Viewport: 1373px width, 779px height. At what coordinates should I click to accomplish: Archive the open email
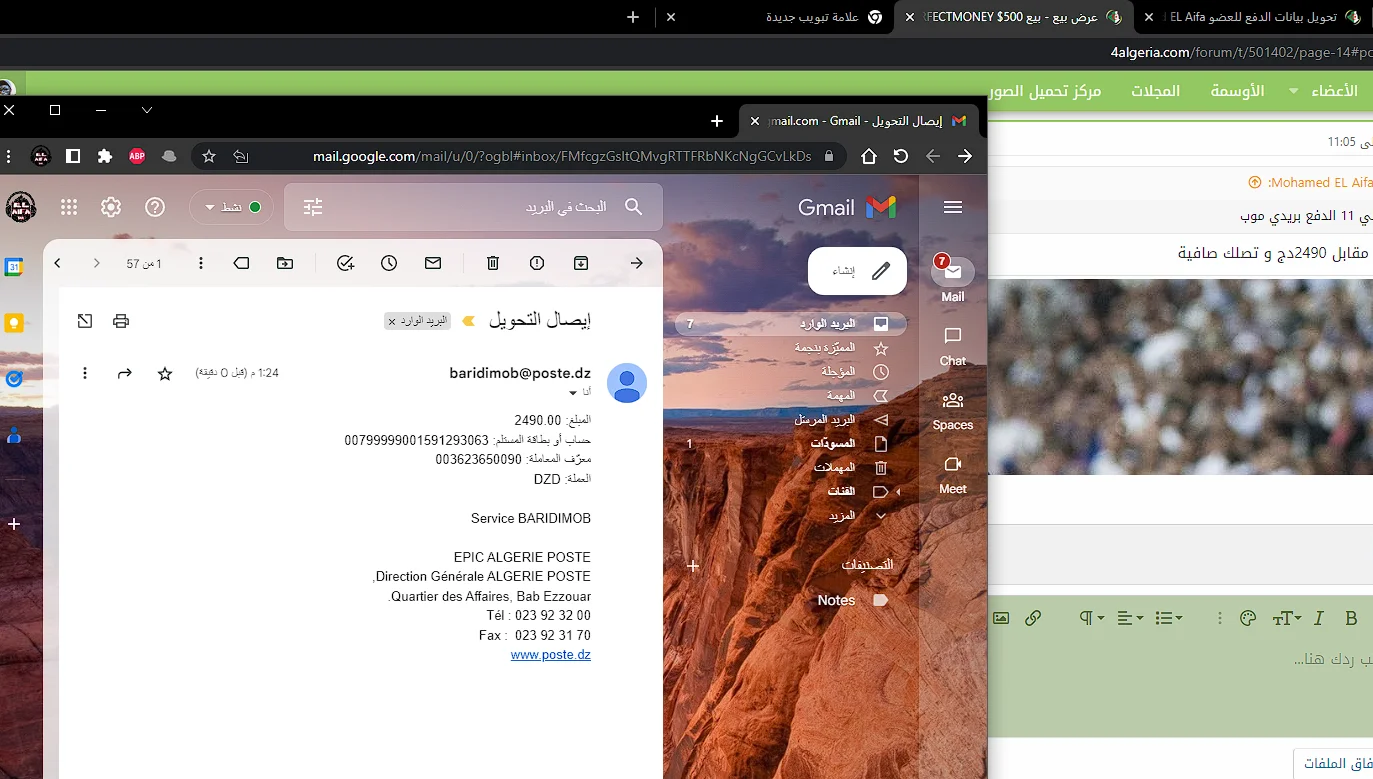pos(581,263)
